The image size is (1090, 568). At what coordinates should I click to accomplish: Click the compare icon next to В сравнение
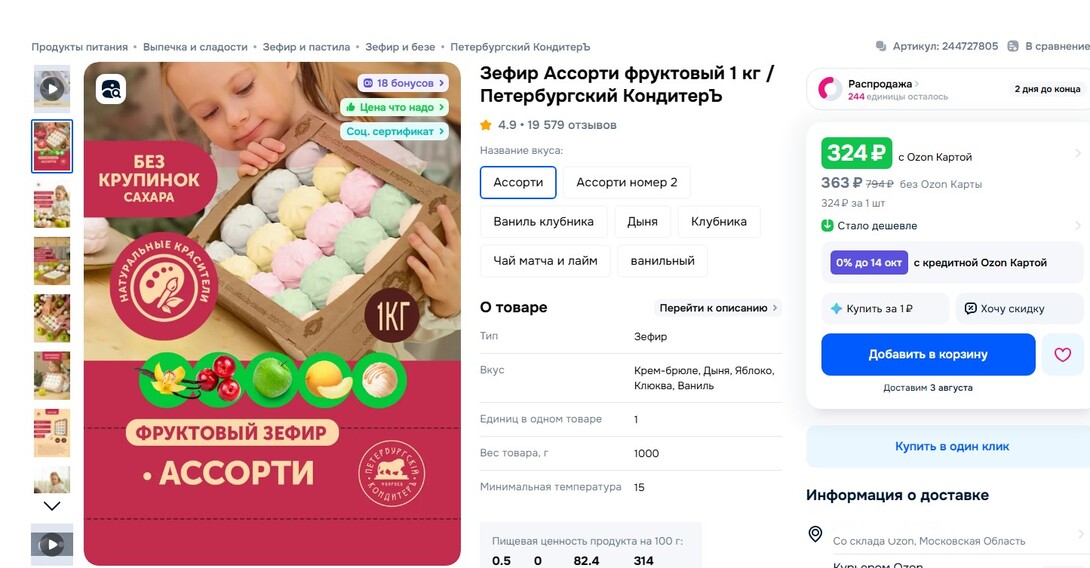[1013, 47]
